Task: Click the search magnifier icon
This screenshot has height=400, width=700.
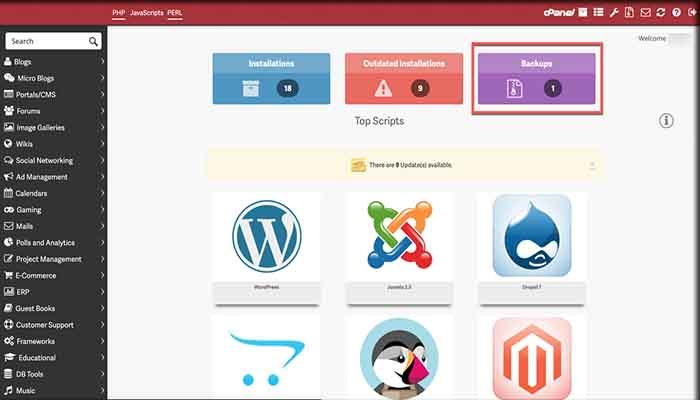Action: pyautogui.click(x=93, y=41)
